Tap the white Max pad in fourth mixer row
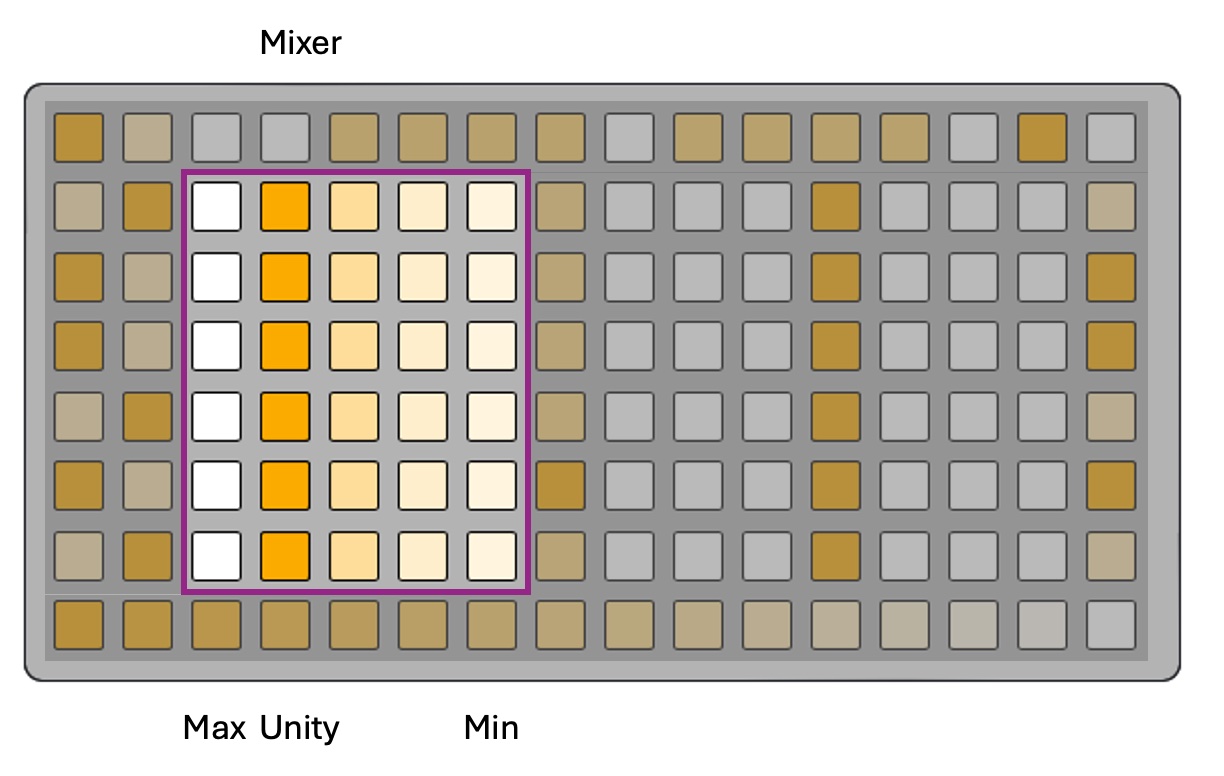Viewport: 1224px width, 776px height. pyautogui.click(x=217, y=416)
